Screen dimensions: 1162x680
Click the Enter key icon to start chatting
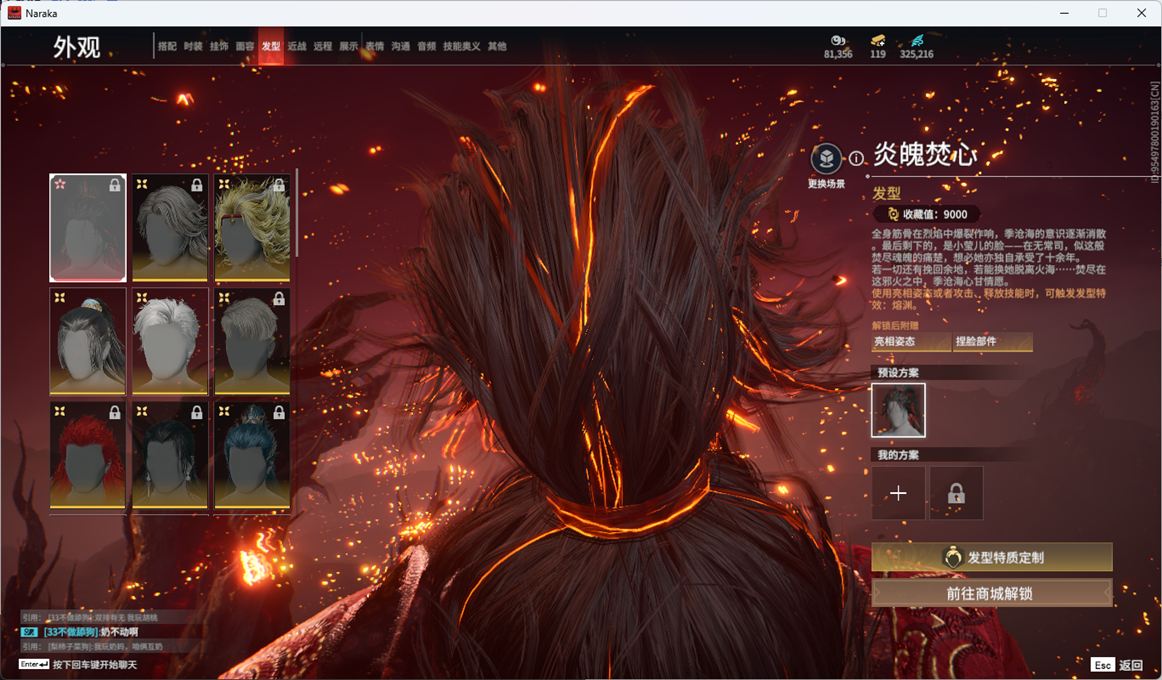point(34,664)
